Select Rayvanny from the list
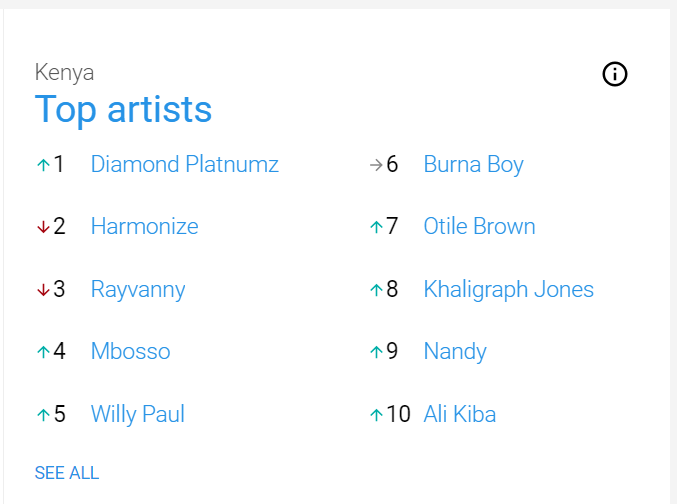This screenshot has width=677, height=504. (x=138, y=289)
